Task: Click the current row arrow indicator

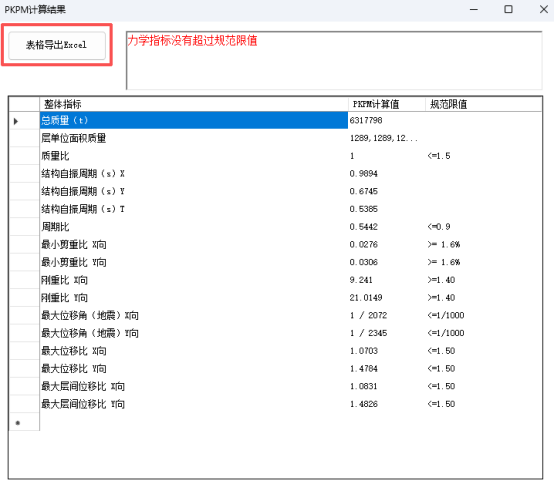Action: click(16, 121)
